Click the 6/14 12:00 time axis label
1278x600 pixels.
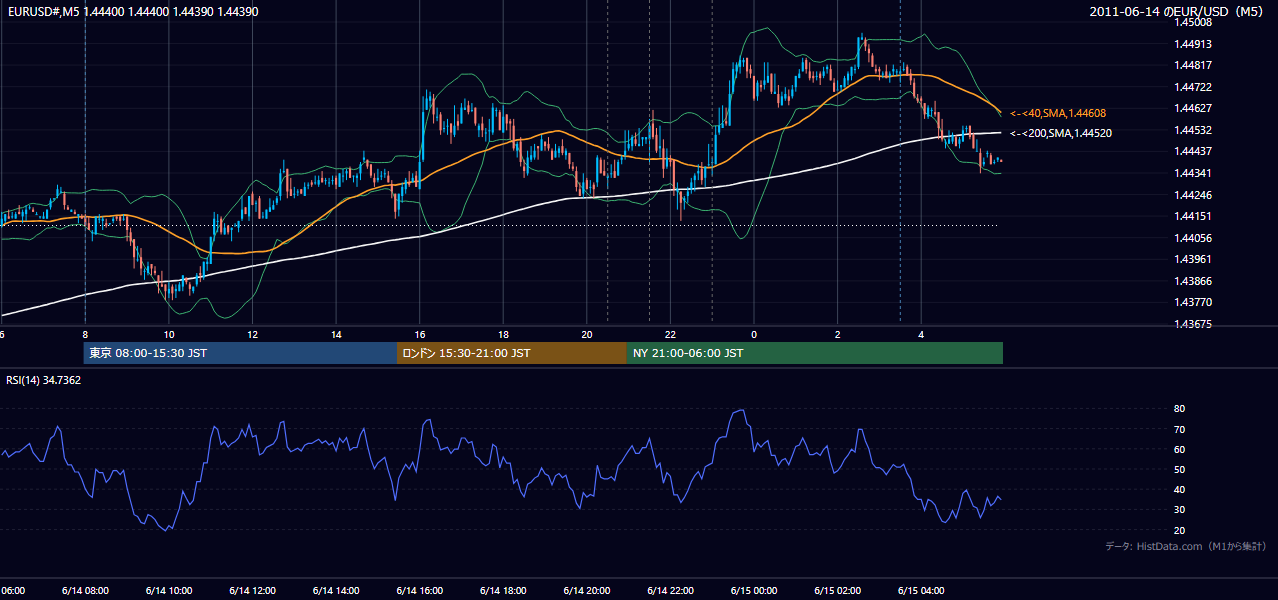(252, 591)
